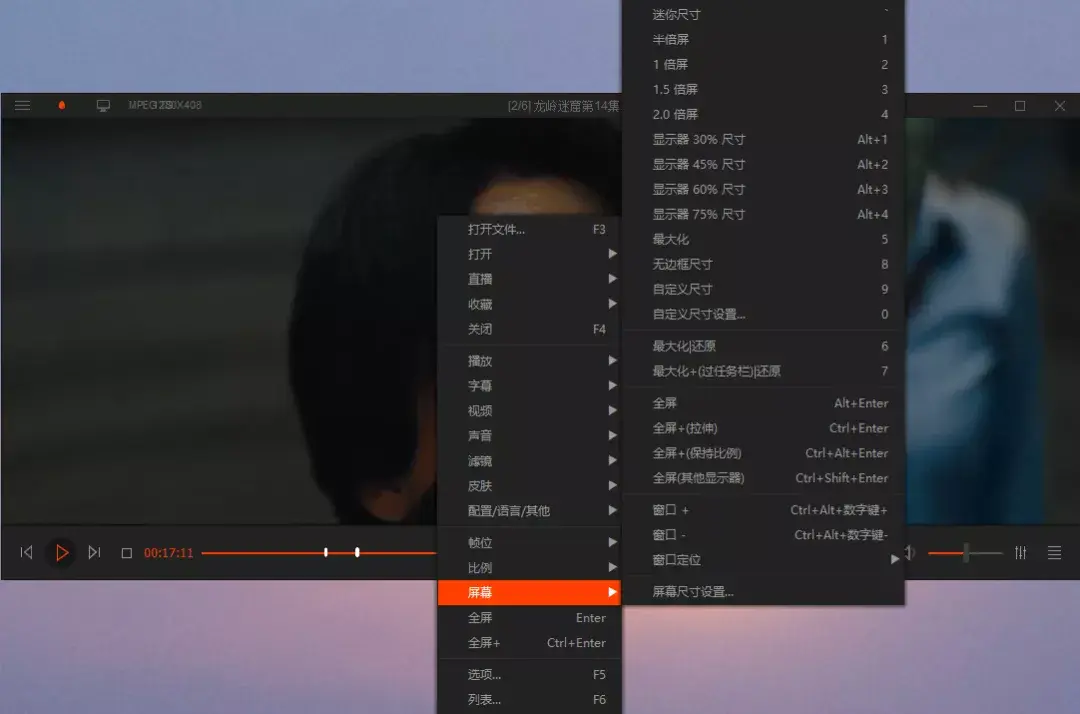Viewport: 1080px width, 714px height.
Task: Adjust the volume slider
Action: [966, 552]
